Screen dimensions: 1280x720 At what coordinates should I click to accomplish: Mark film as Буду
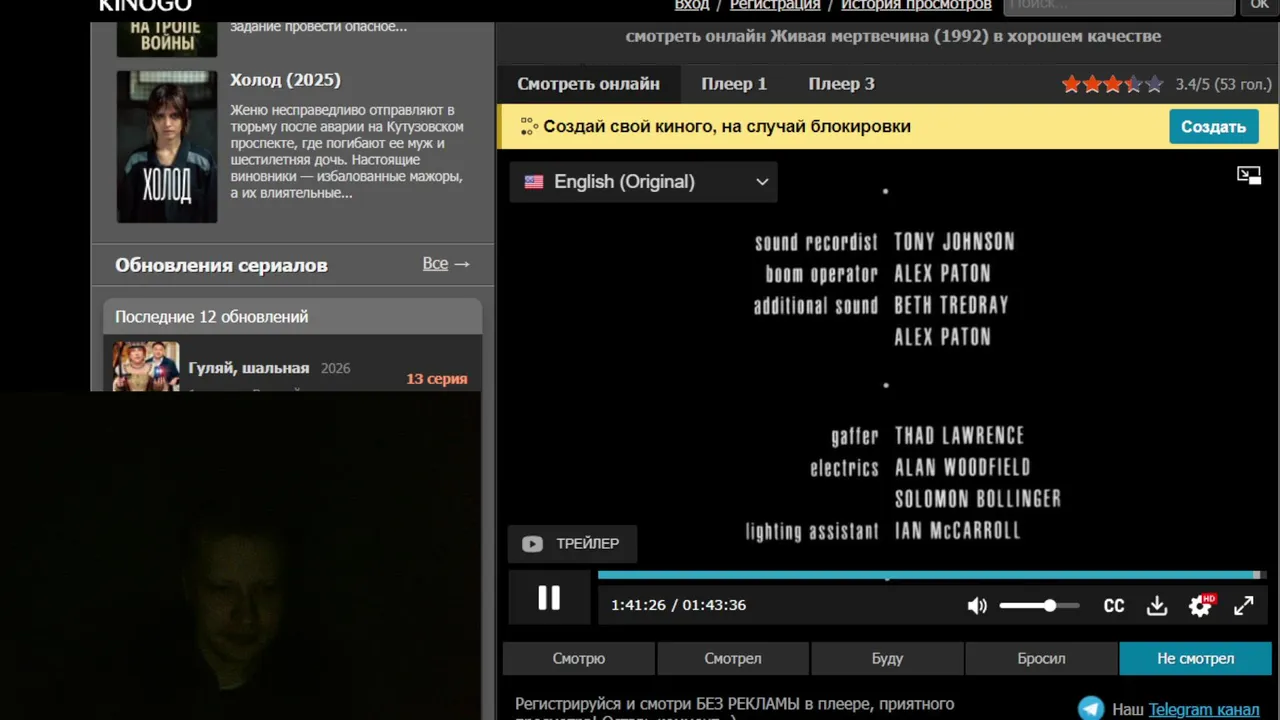point(887,659)
